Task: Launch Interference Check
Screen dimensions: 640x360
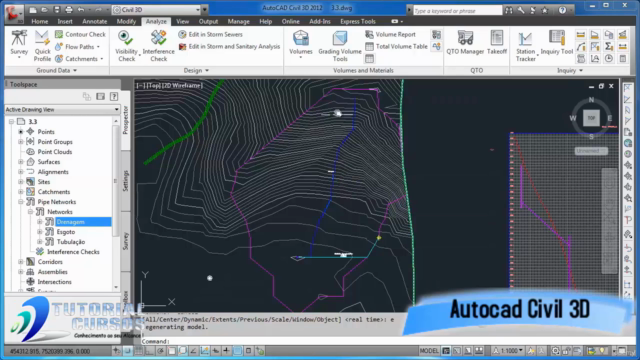Action: click(158, 46)
